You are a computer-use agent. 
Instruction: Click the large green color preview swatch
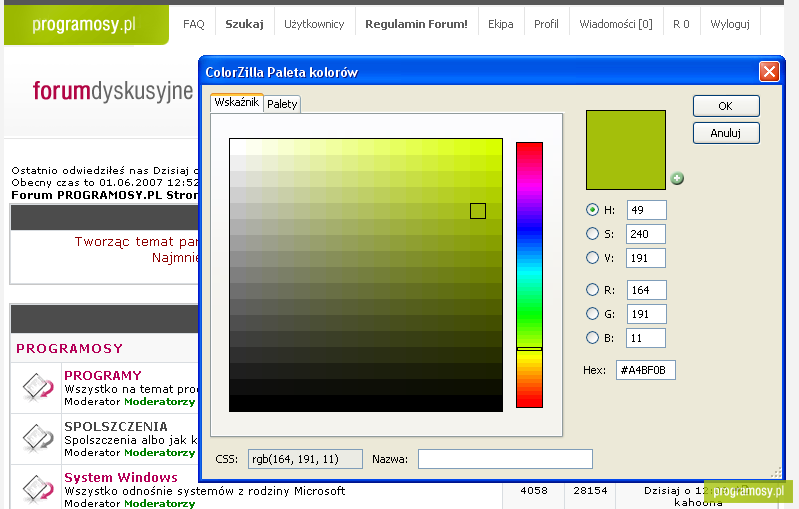(x=626, y=150)
